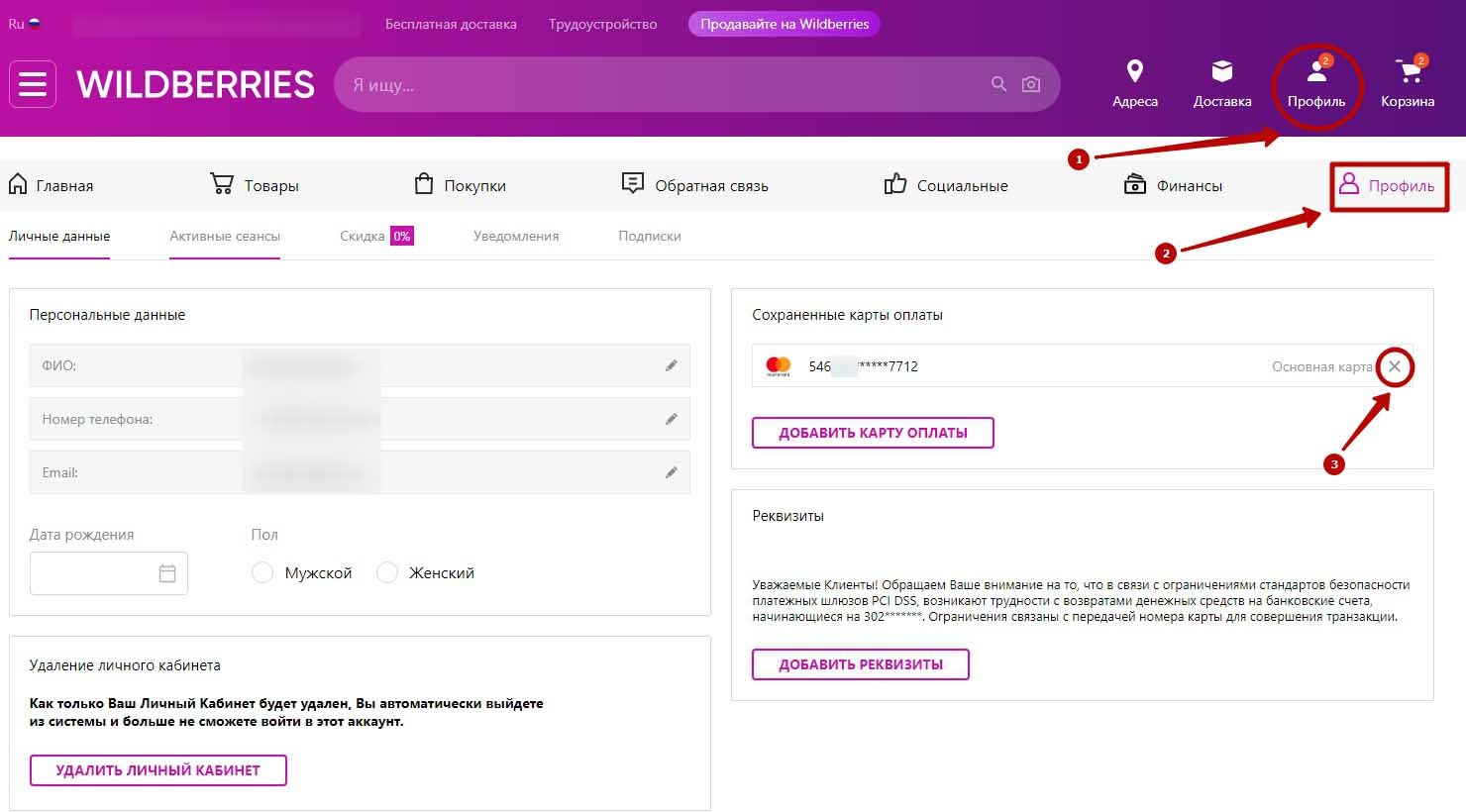Click the Я ищу search field

coord(664,84)
